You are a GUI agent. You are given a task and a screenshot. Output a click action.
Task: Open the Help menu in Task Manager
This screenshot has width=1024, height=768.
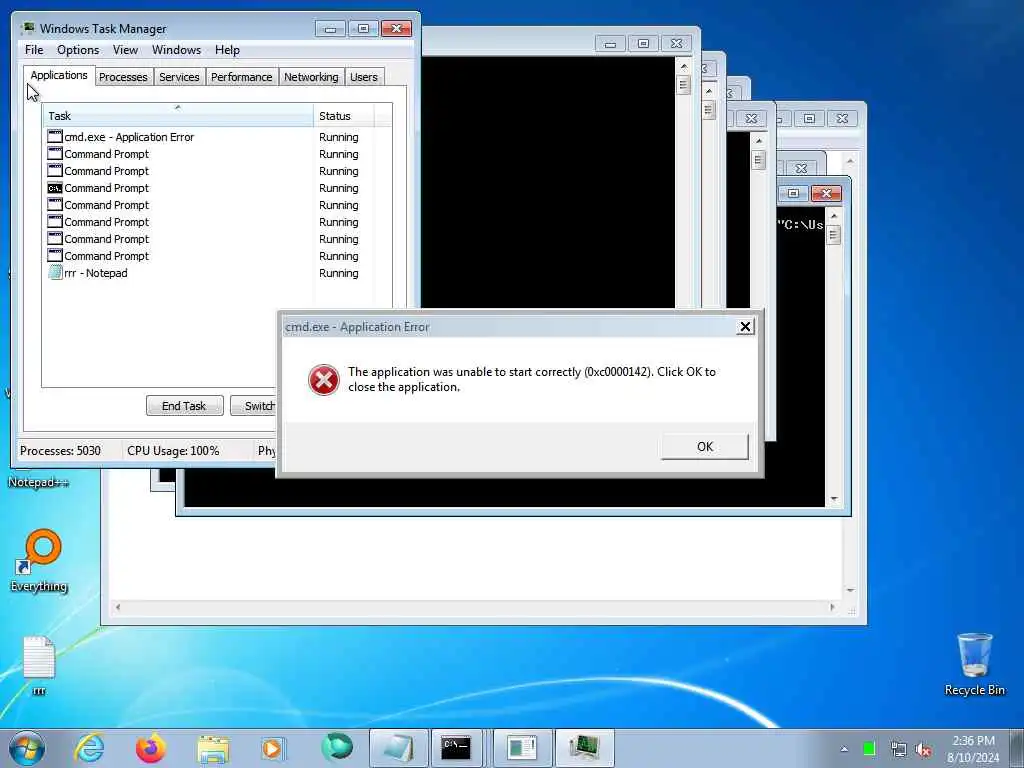click(x=227, y=50)
